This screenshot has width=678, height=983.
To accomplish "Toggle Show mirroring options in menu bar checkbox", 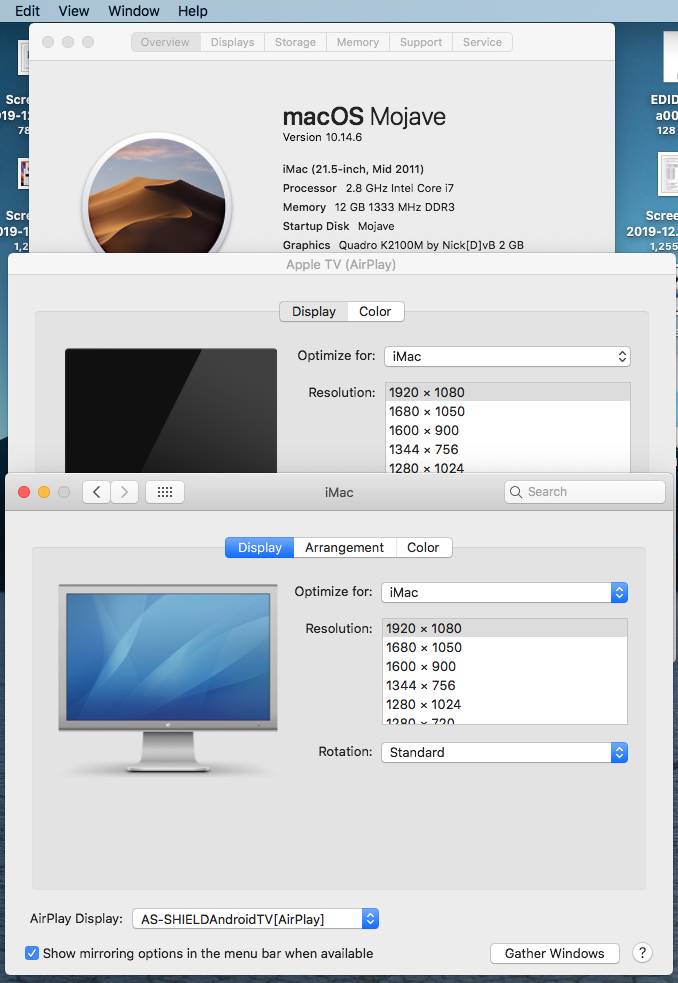I will [x=31, y=953].
